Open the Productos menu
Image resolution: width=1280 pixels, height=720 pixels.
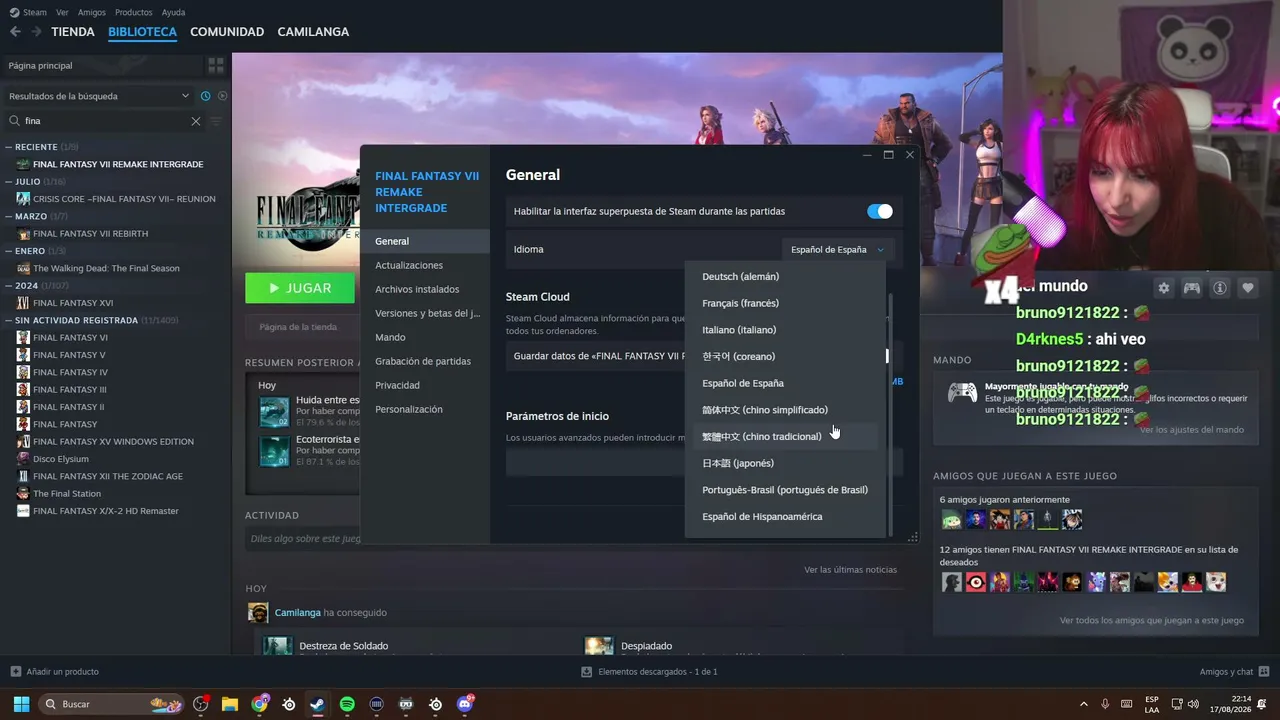[134, 12]
